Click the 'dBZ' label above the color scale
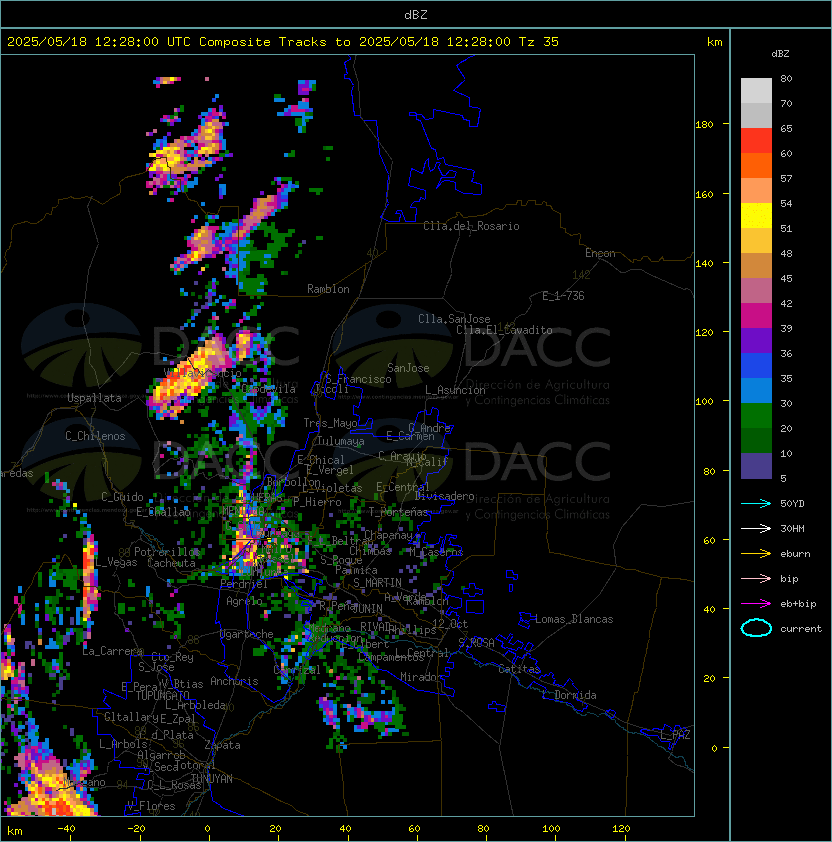 [780, 54]
